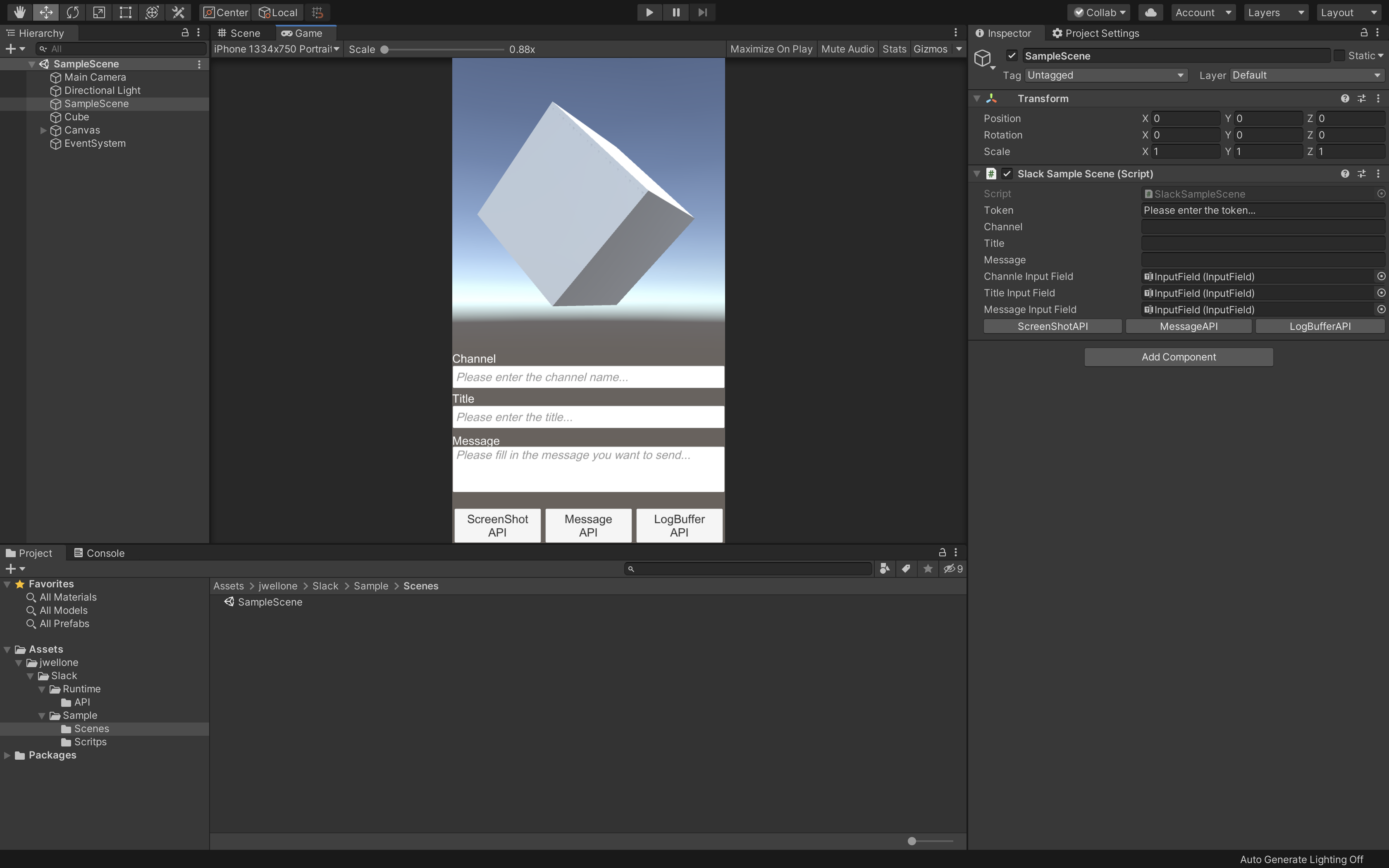Image resolution: width=1389 pixels, height=868 pixels.
Task: Select the Rotate tool
Action: click(72, 12)
